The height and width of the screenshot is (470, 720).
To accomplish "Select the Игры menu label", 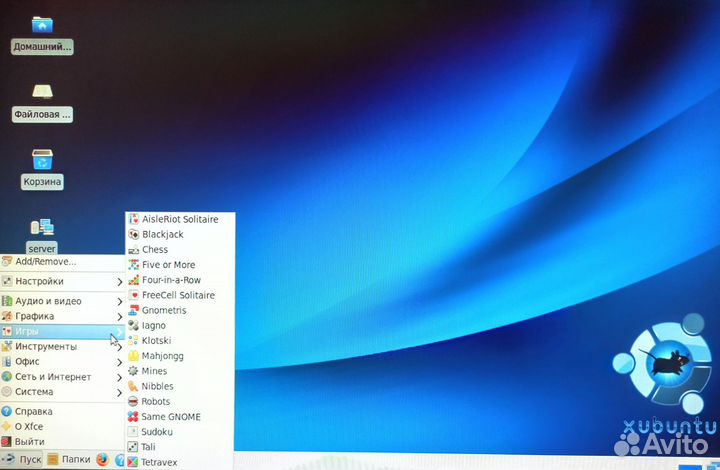I will pos(27,331).
